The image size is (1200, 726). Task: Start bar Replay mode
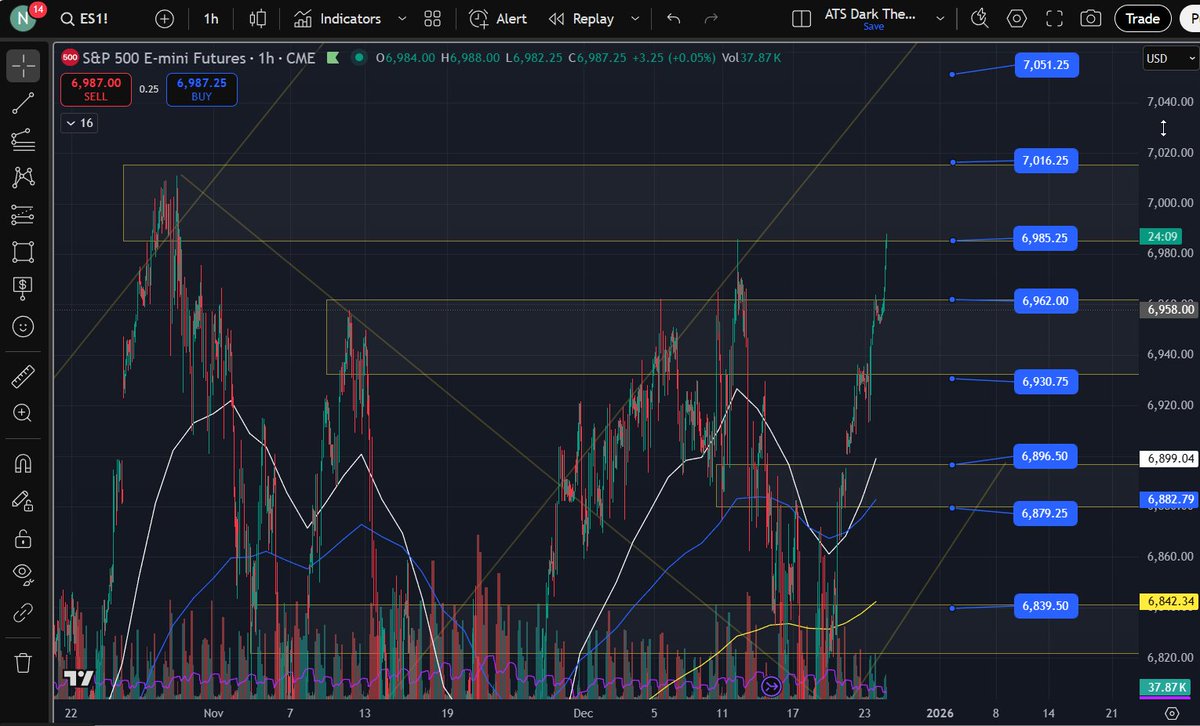(581, 19)
